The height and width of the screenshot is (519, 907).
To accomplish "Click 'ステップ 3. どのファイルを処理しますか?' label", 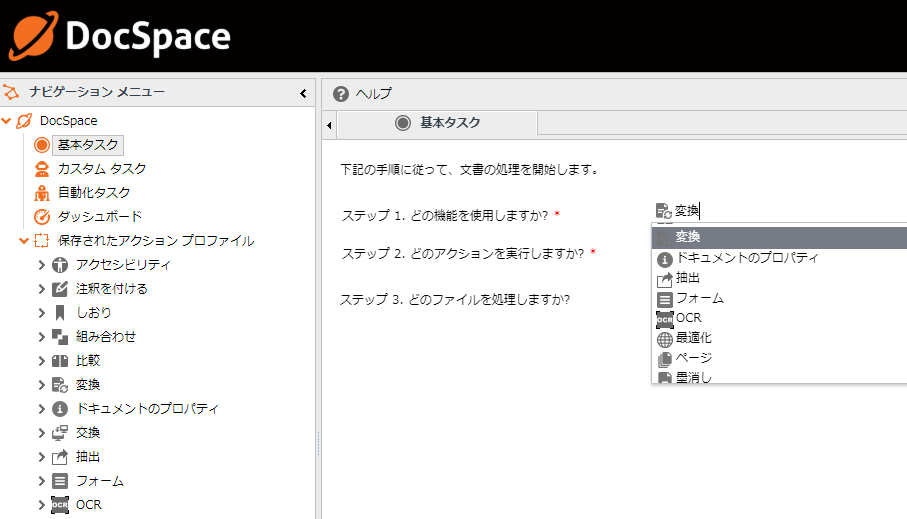I will pos(455,300).
